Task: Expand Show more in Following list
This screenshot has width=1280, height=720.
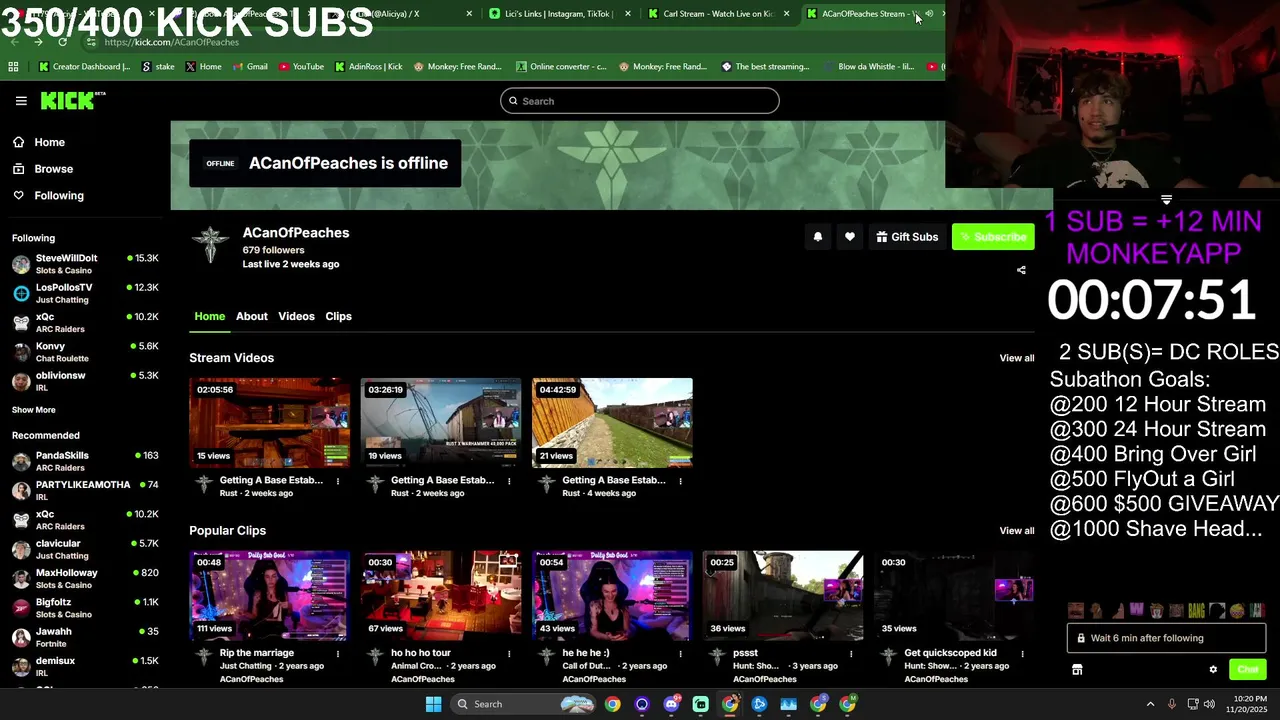Action: tap(34, 410)
